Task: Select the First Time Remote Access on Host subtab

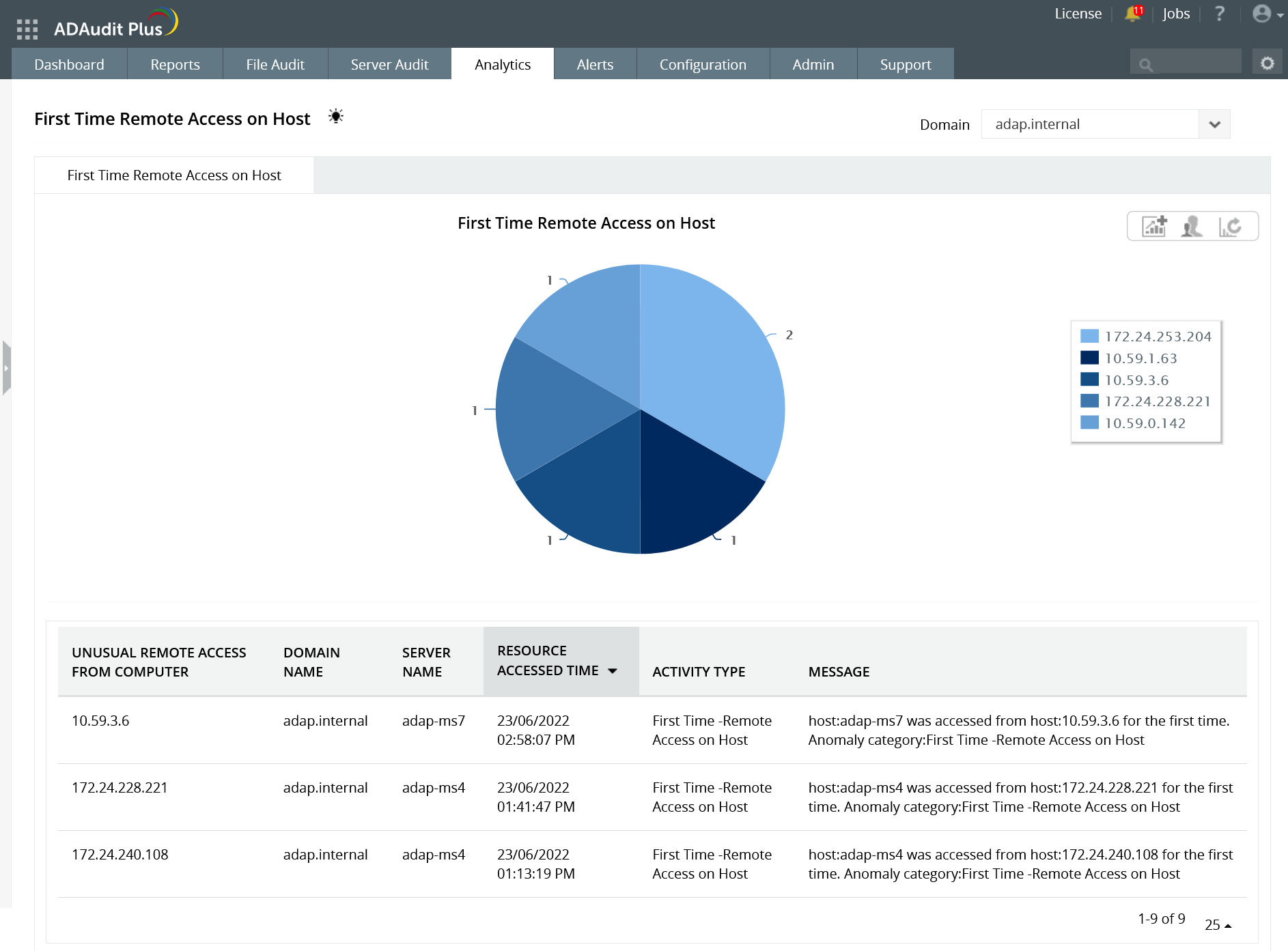Action: (x=174, y=175)
